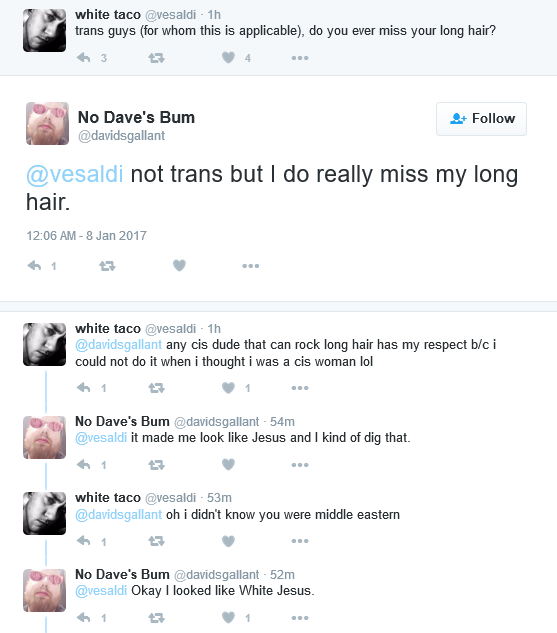This screenshot has width=557, height=633.
Task: Retweet 'oh i didn't know you were middle eastern'
Action: tap(156, 541)
